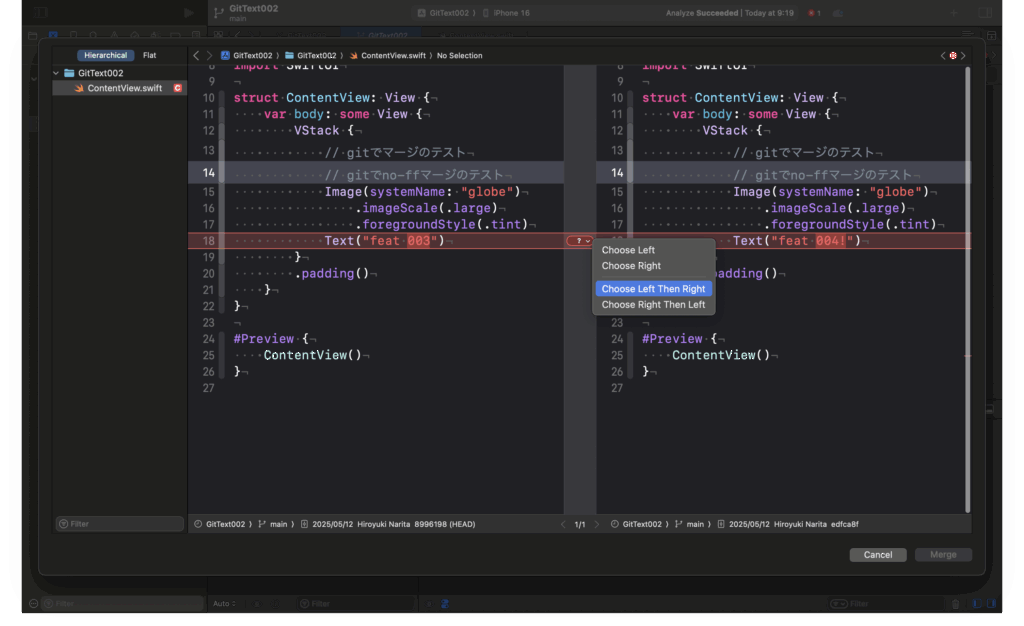This screenshot has width=1024, height=626.
Task: Click the plus button in Xcode toolbar
Action: pyautogui.click(x=953, y=12)
